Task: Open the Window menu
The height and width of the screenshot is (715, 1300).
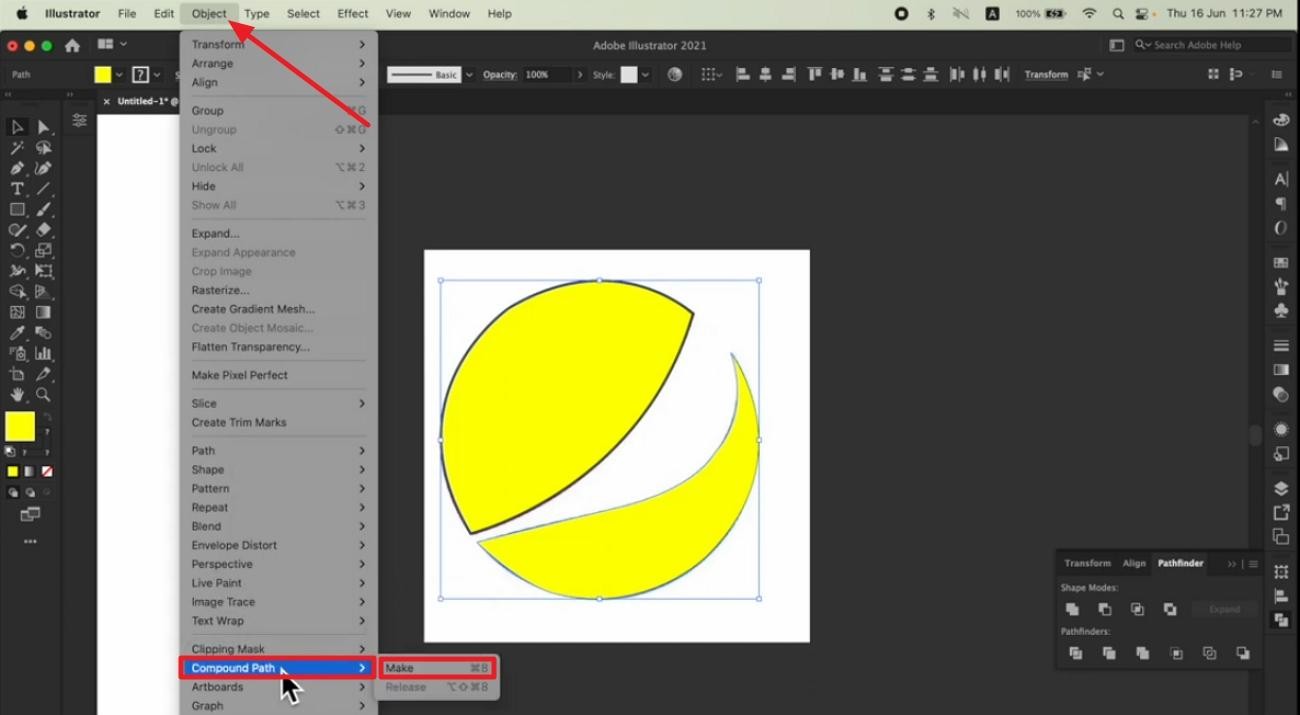Action: [x=449, y=14]
